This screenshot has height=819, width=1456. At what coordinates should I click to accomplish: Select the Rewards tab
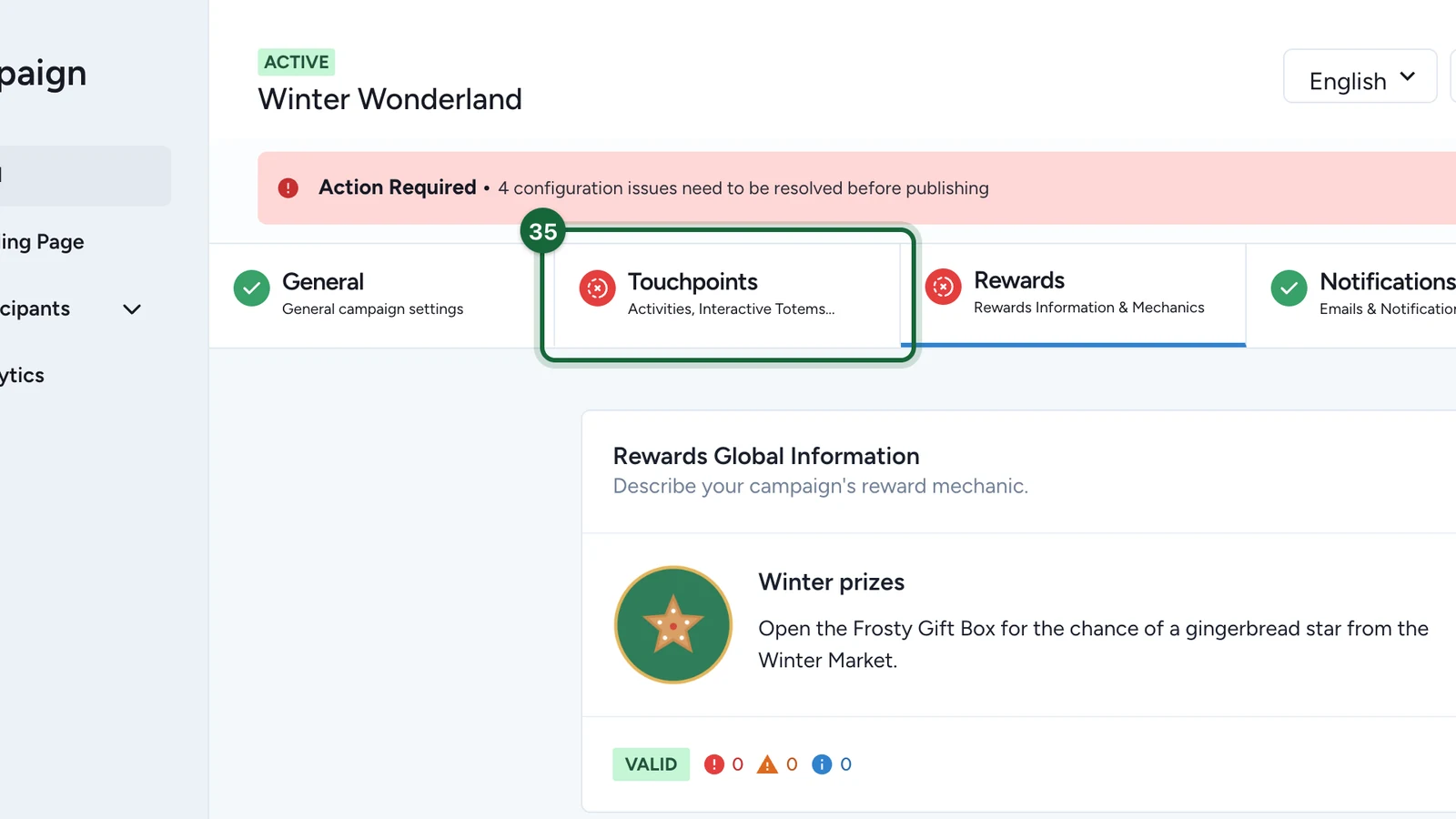[x=1073, y=295]
